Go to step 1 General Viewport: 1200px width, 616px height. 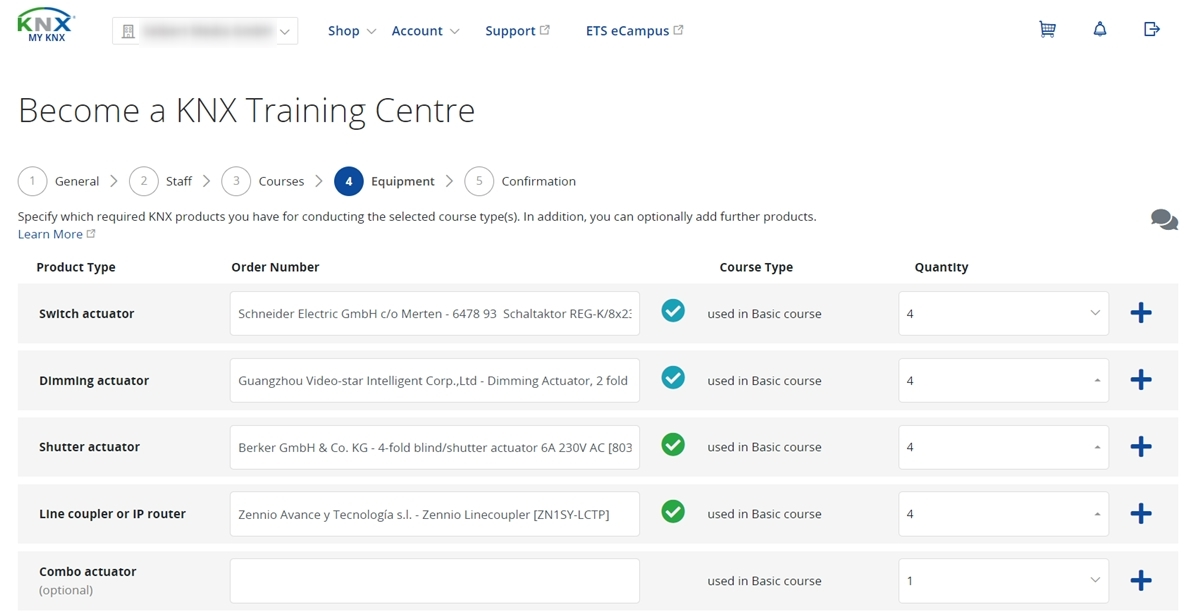[59, 181]
